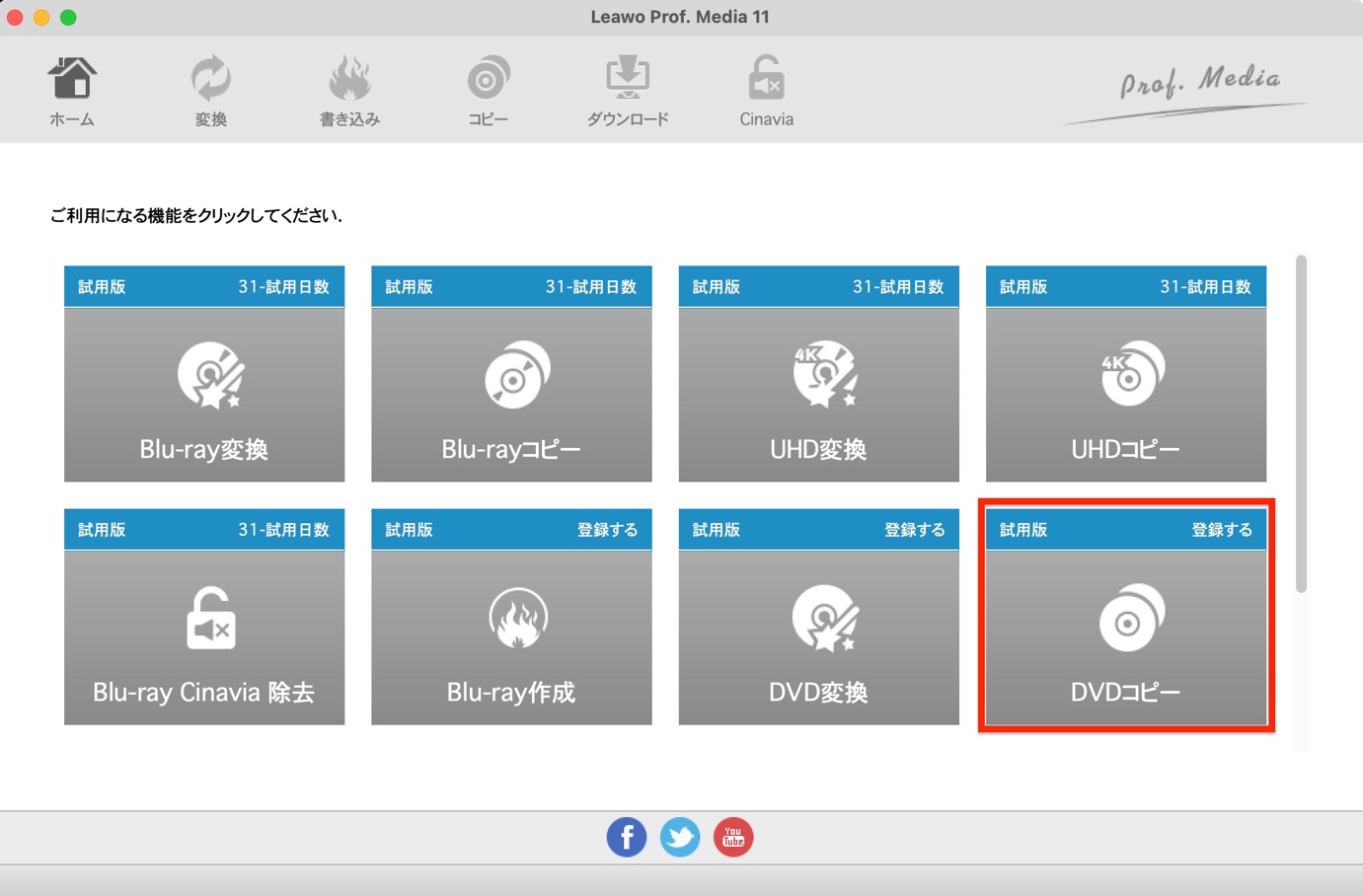Click the DVDコピー disc icon
Image resolution: width=1363 pixels, height=896 pixels.
(x=1132, y=618)
